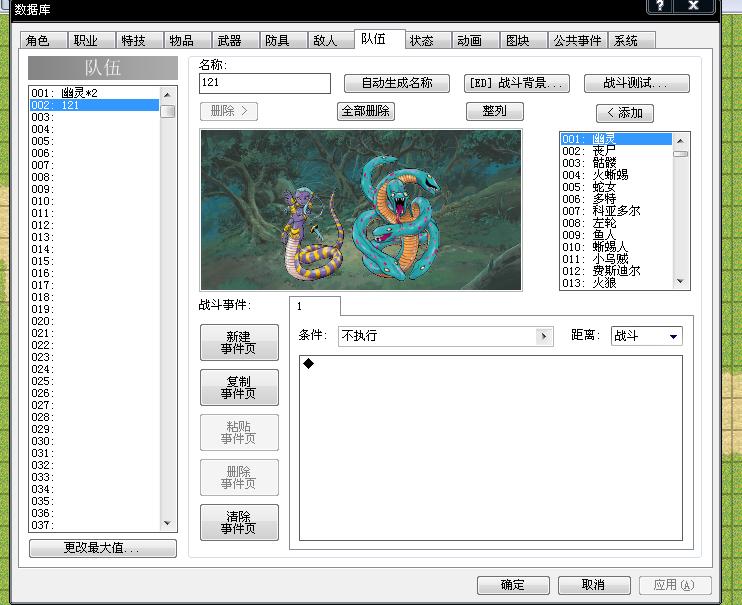Switch to the 角色 tab
Viewport: 742px width, 605px height.
pyautogui.click(x=44, y=41)
